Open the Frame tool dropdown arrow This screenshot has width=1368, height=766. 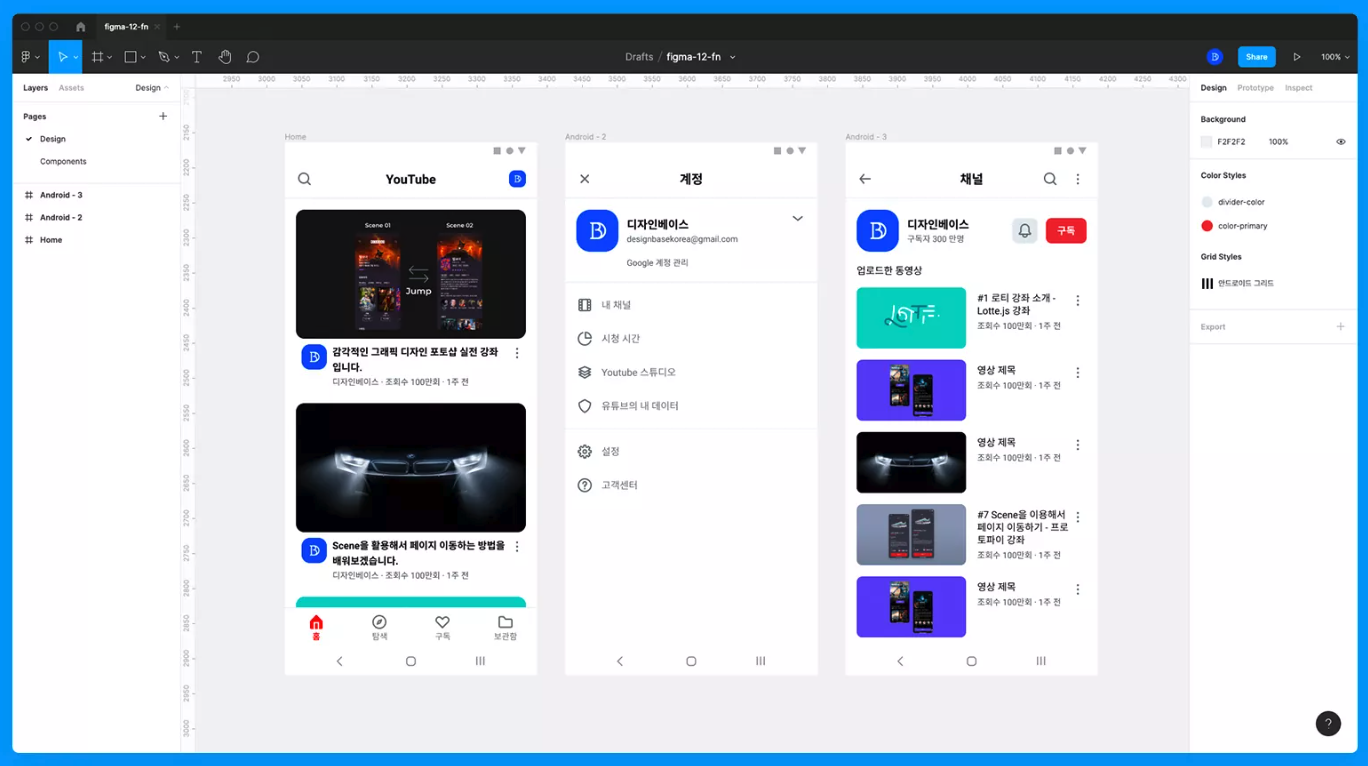click(x=110, y=58)
